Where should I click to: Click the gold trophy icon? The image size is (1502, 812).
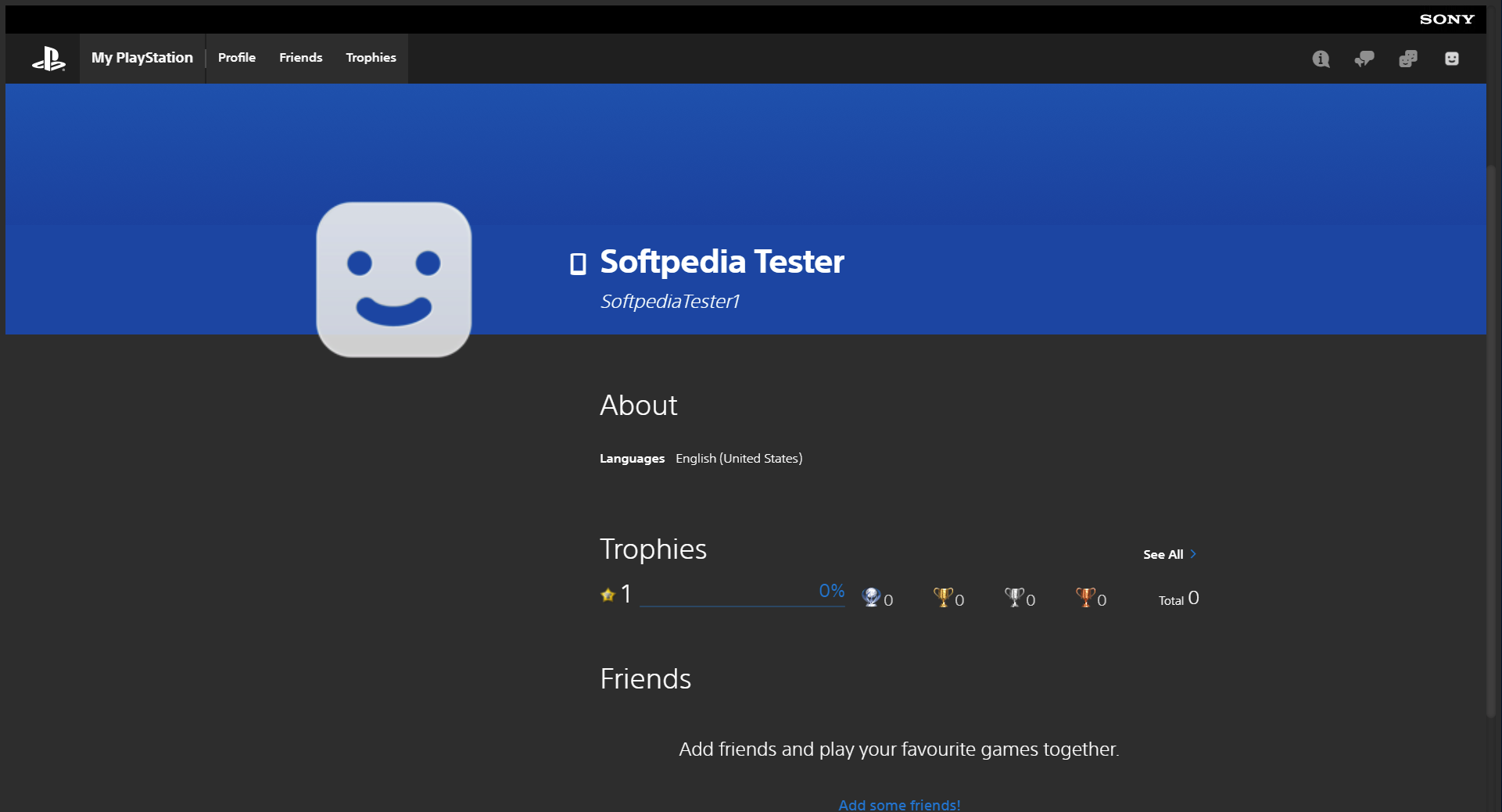pyautogui.click(x=943, y=597)
